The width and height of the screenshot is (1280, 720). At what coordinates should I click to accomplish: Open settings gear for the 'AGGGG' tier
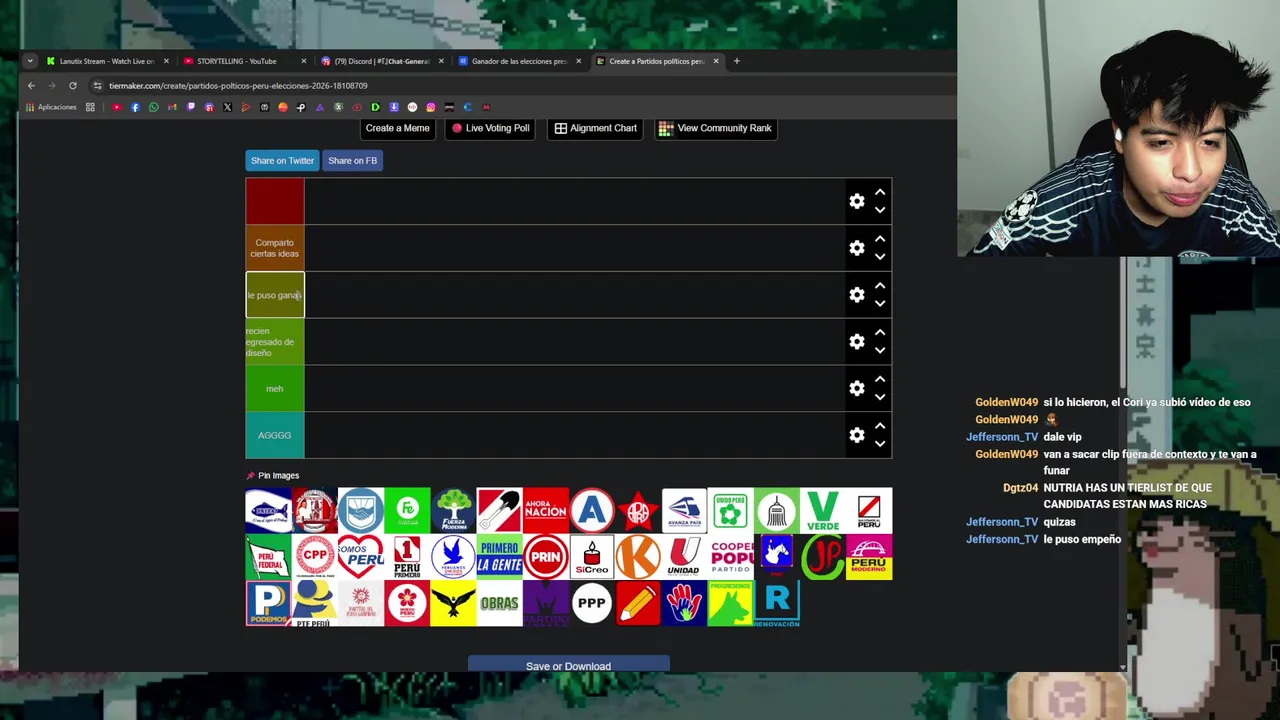[x=857, y=435]
